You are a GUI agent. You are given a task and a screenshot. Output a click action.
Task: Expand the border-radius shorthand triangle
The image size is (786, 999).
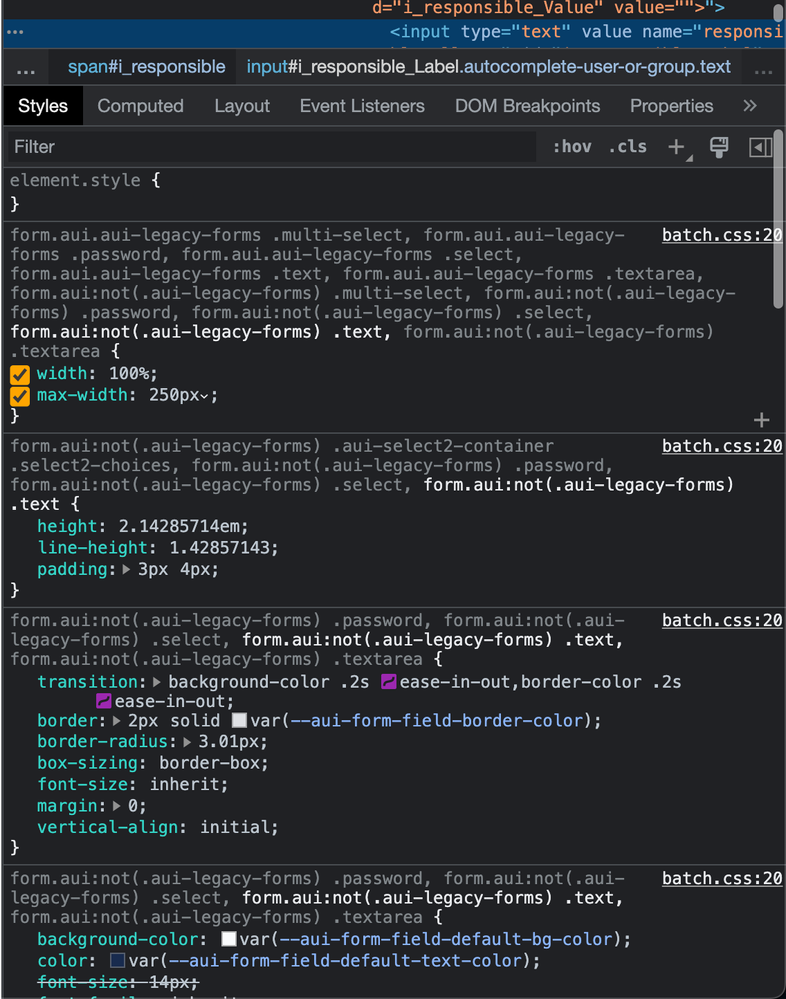point(187,742)
